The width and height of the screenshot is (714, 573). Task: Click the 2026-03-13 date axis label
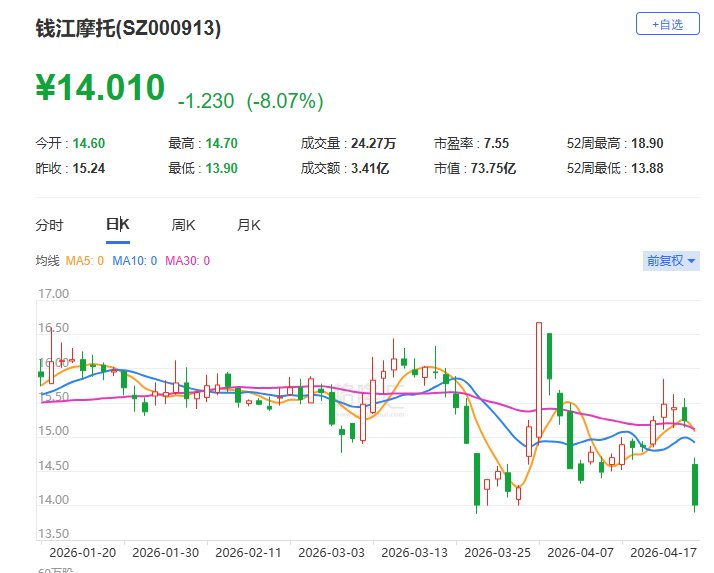point(414,553)
